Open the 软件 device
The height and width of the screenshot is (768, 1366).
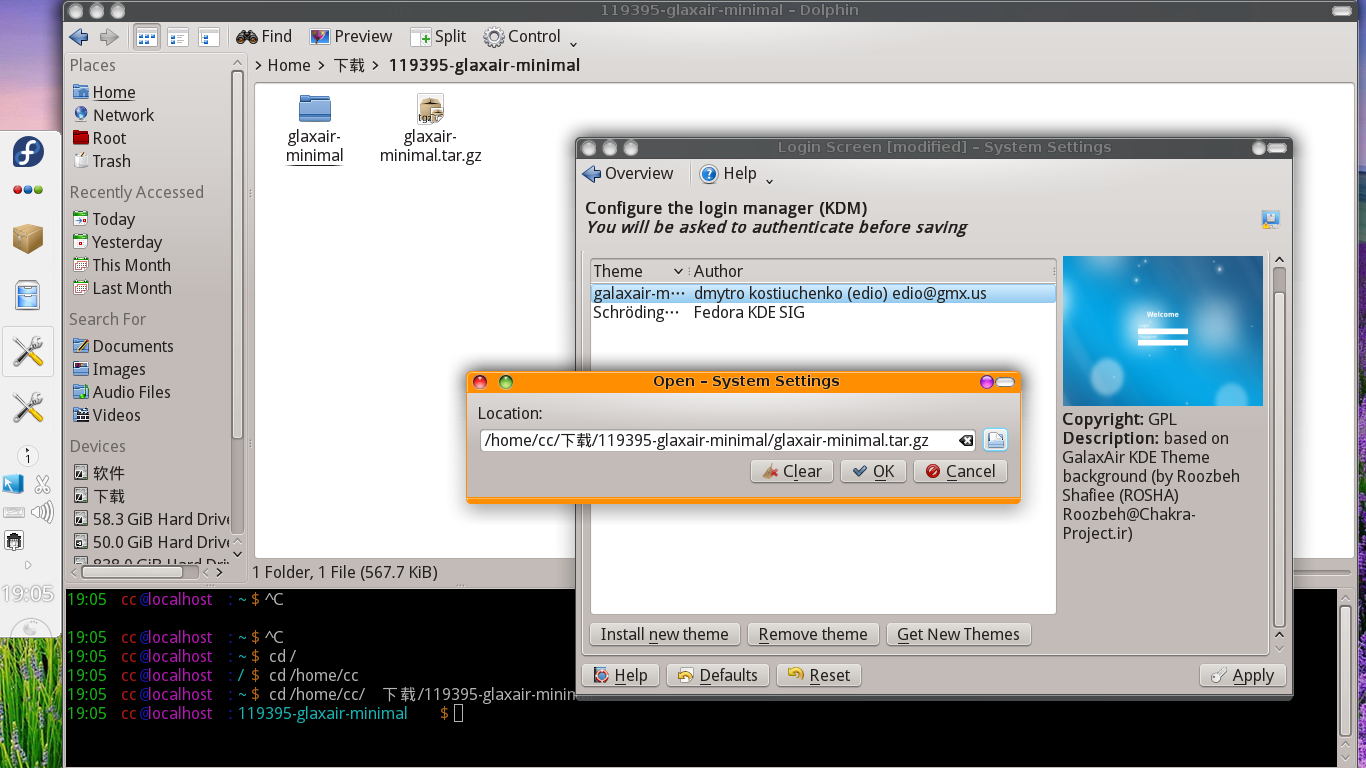98,473
